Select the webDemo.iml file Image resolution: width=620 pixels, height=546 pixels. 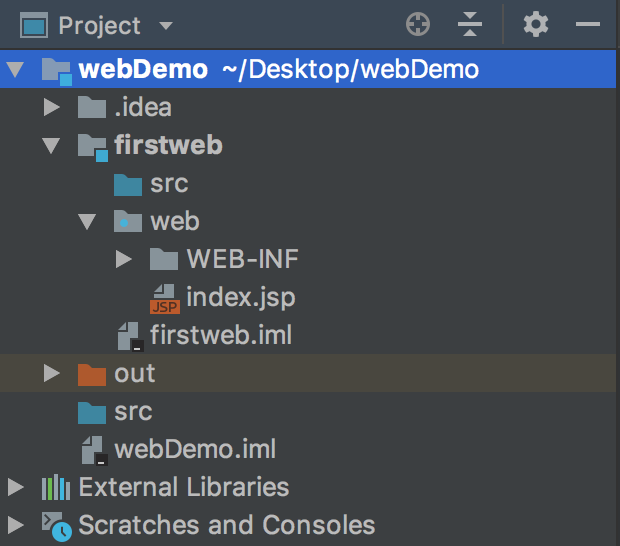194,449
